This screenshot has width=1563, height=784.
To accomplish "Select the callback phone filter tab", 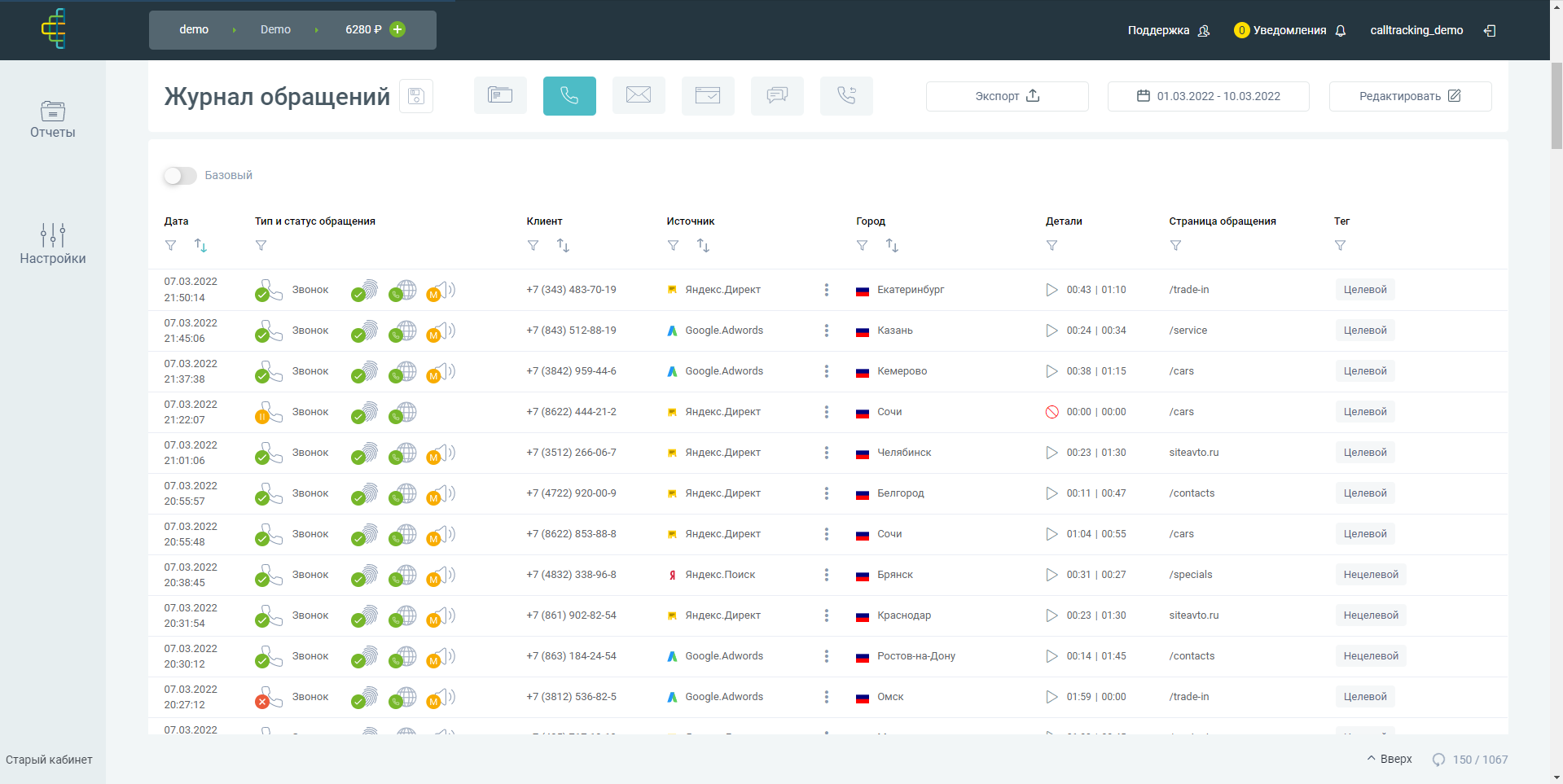I will pos(846,96).
